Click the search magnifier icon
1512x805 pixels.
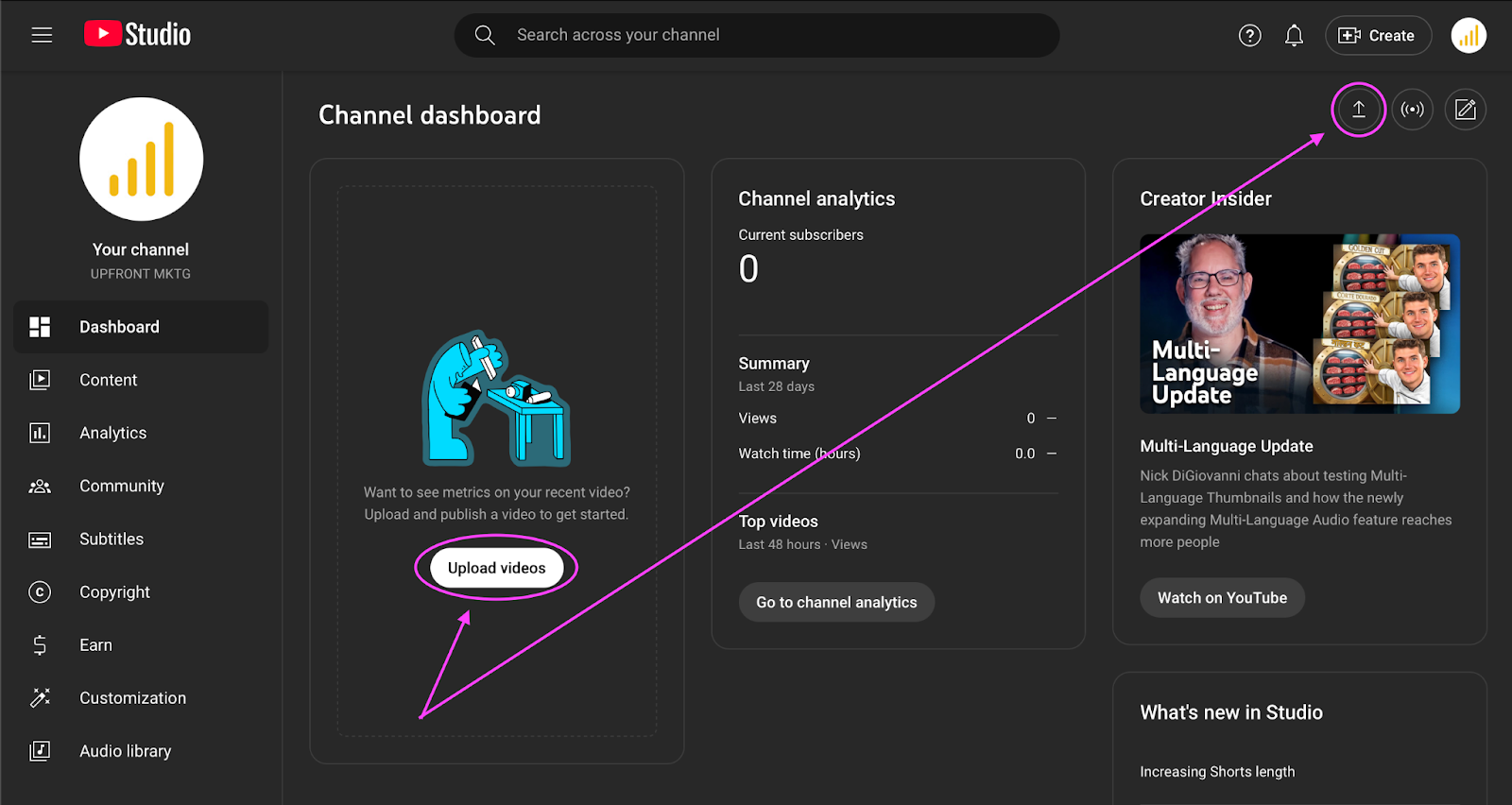(485, 35)
